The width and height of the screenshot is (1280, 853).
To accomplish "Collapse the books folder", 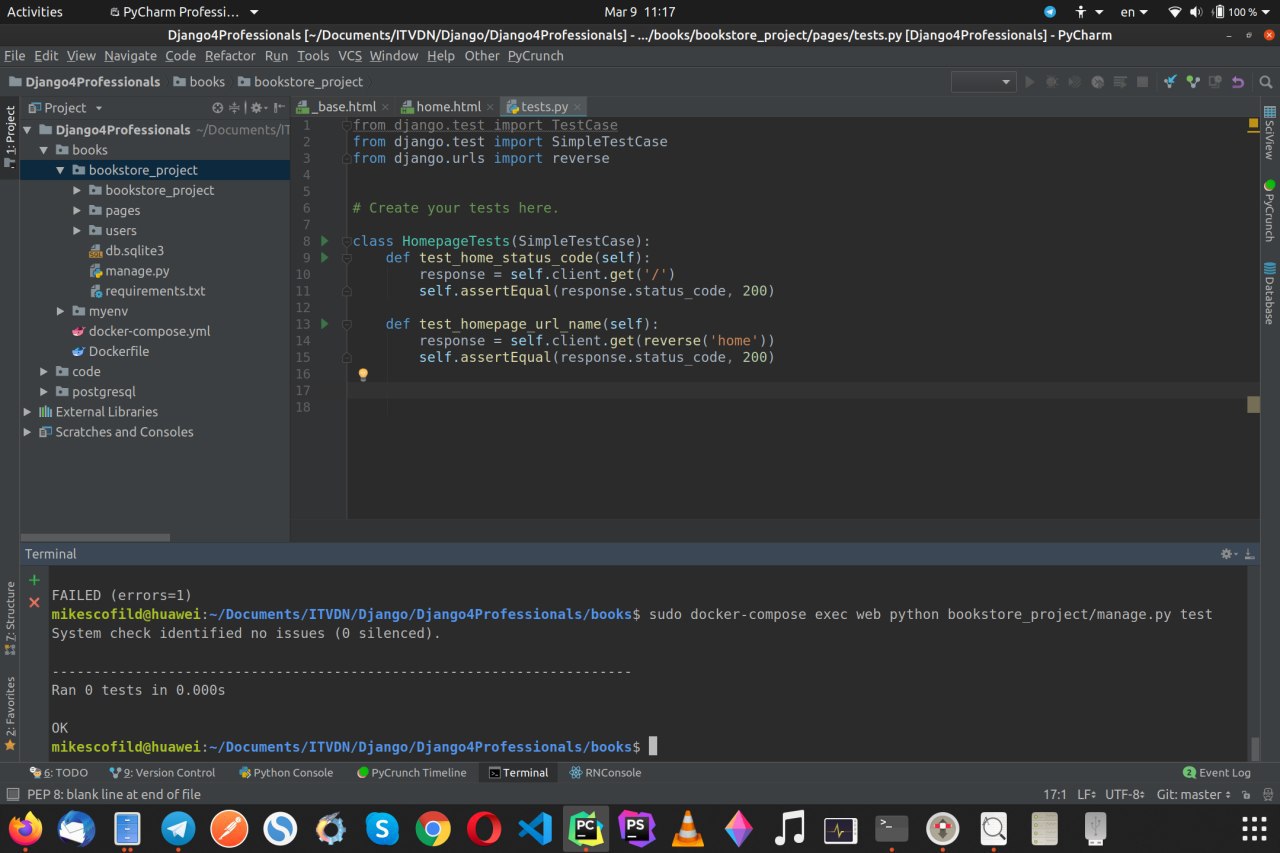I will (x=45, y=150).
